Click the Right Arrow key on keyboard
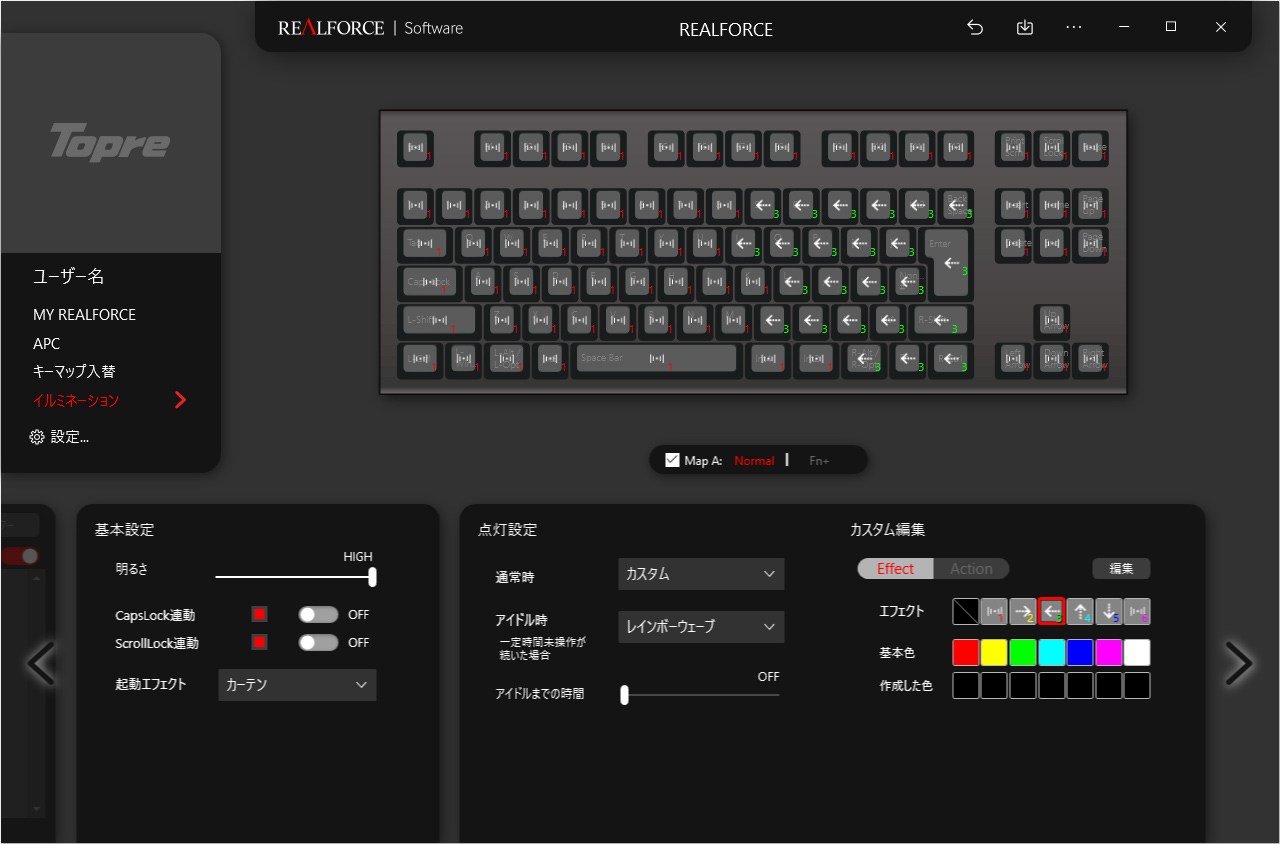Viewport: 1280px width, 844px height. (x=1090, y=359)
